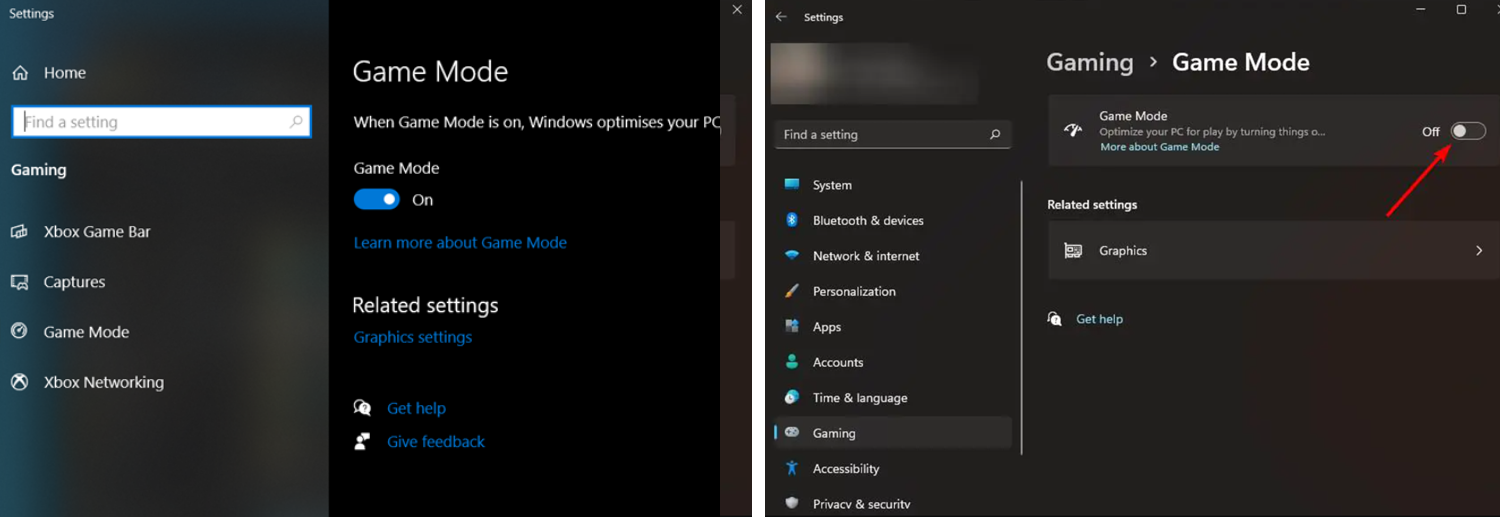Click the Captures icon in left sidebar

(x=19, y=282)
